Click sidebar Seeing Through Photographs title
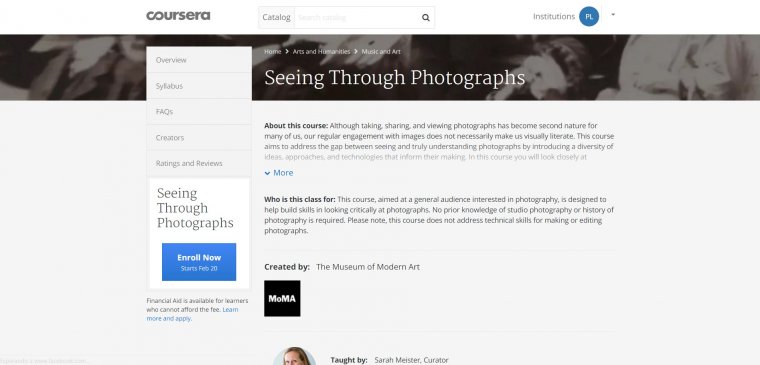Image resolution: width=760 pixels, height=365 pixels. click(195, 208)
